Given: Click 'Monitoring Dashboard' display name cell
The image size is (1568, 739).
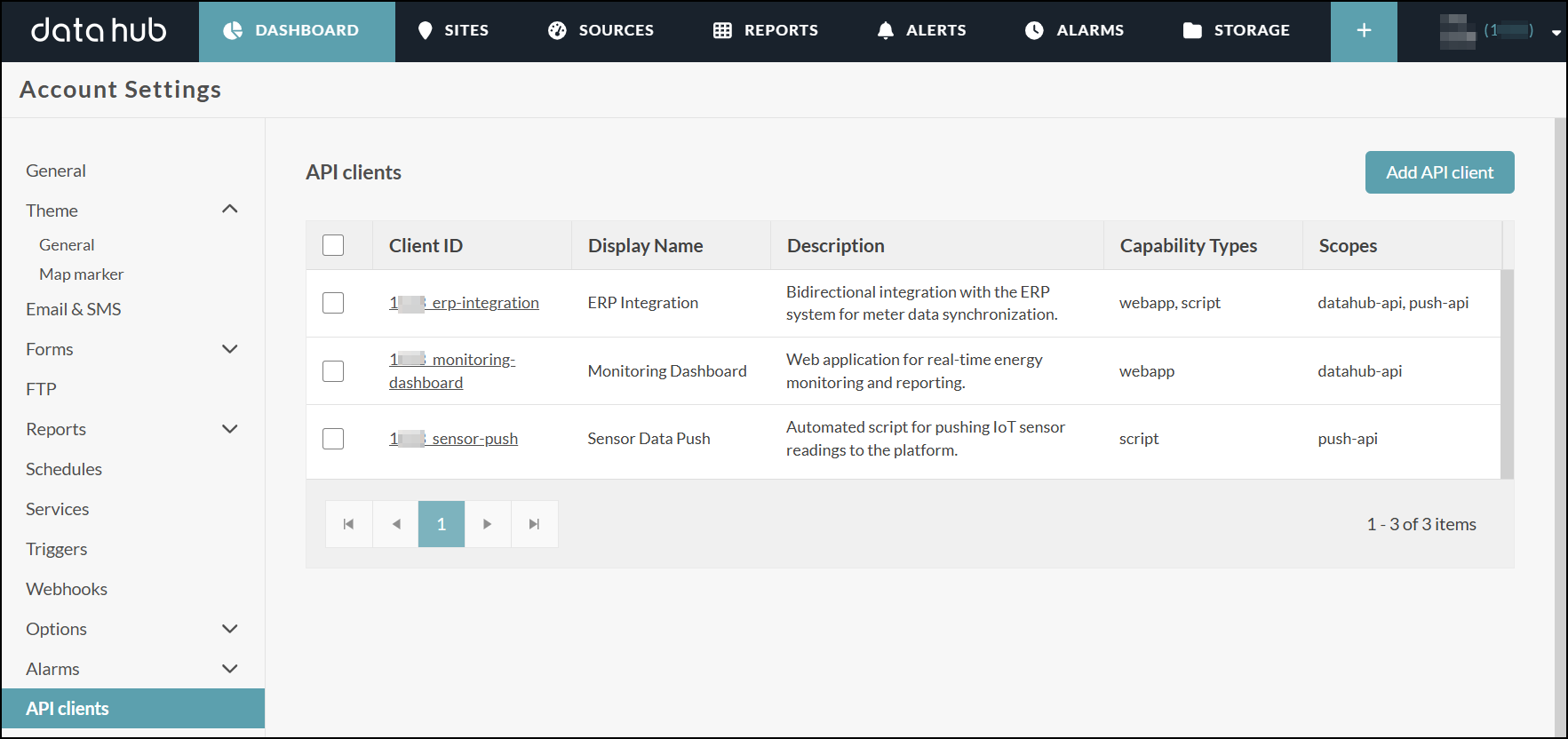Looking at the screenshot, I should click(x=667, y=371).
